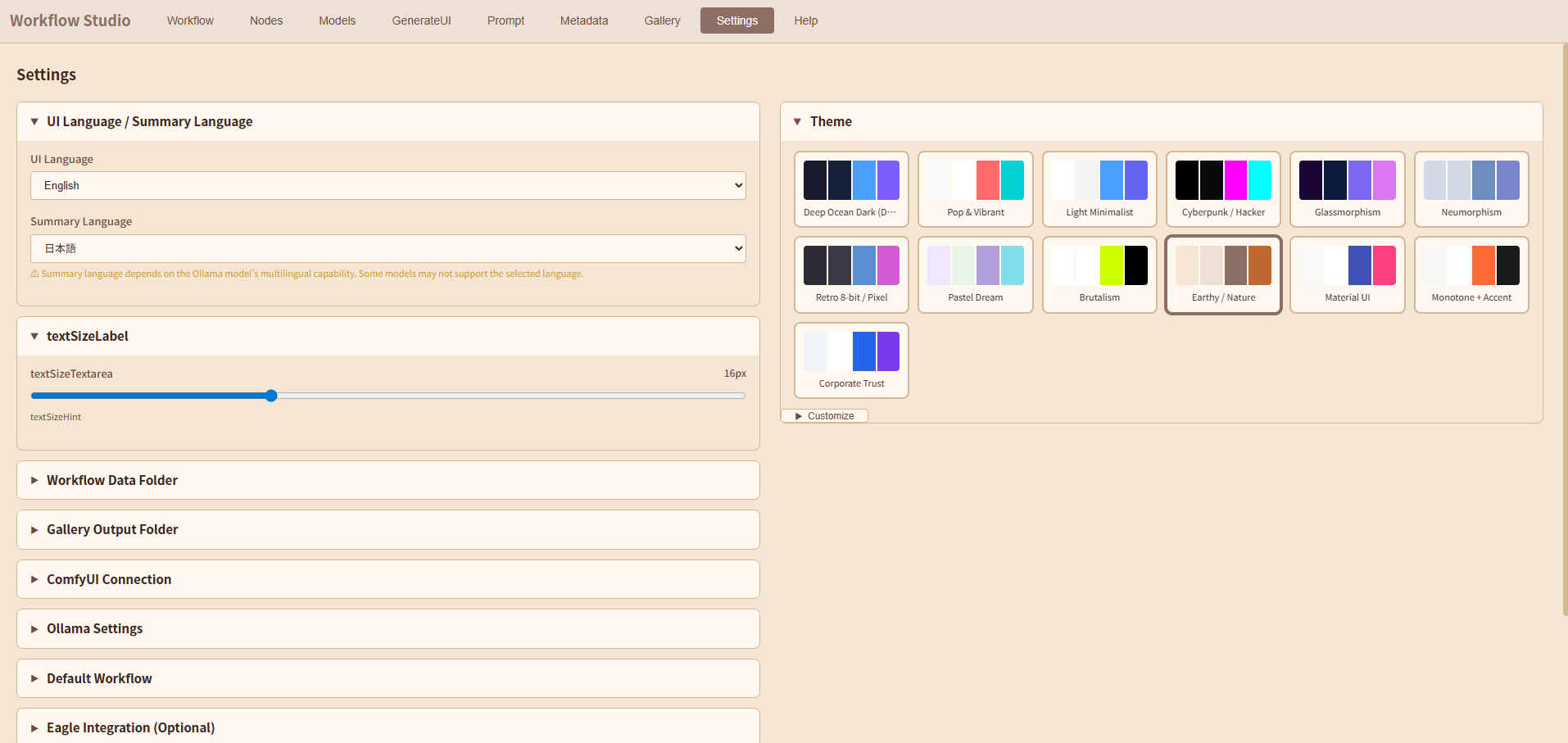Select the Pastel Dream theme

[976, 274]
